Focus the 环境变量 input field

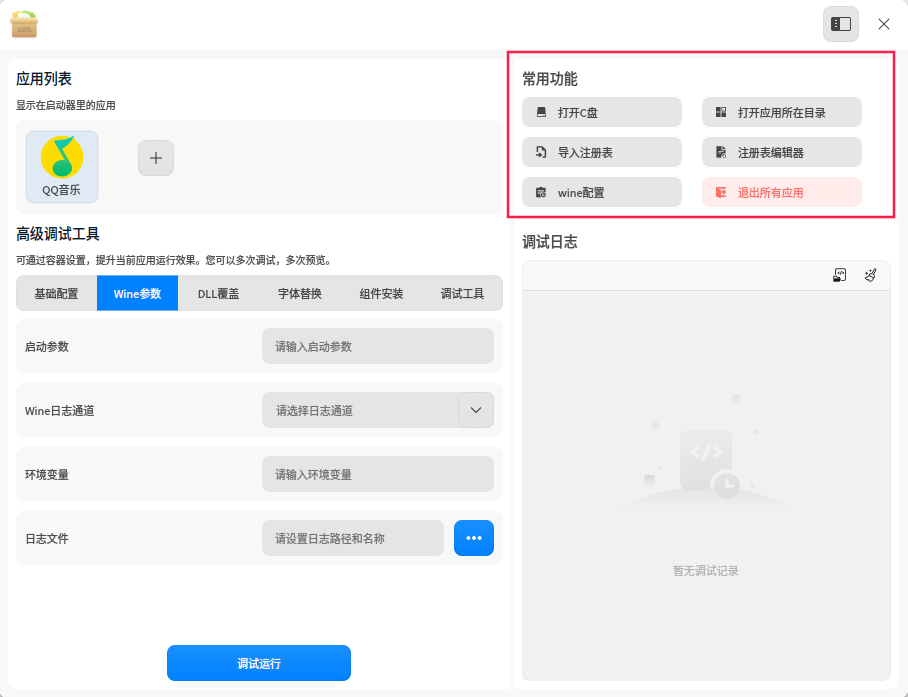378,474
